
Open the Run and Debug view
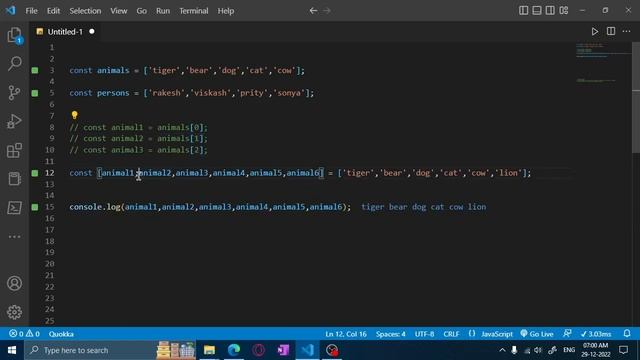pos(14,122)
